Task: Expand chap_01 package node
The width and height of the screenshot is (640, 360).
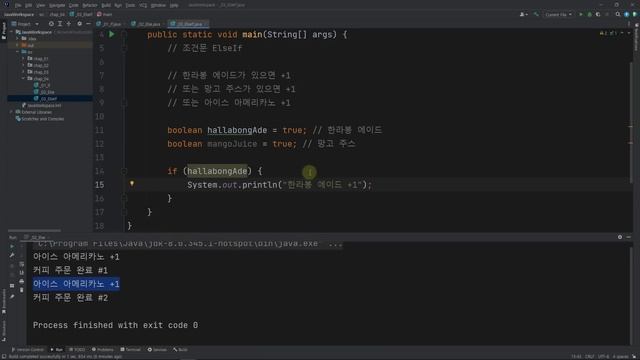Action: [x=24, y=58]
